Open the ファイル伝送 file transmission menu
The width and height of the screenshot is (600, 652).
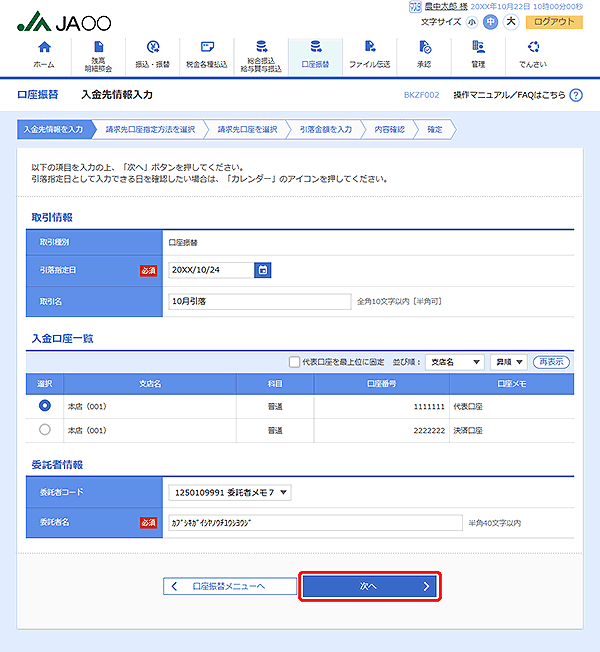tap(369, 54)
